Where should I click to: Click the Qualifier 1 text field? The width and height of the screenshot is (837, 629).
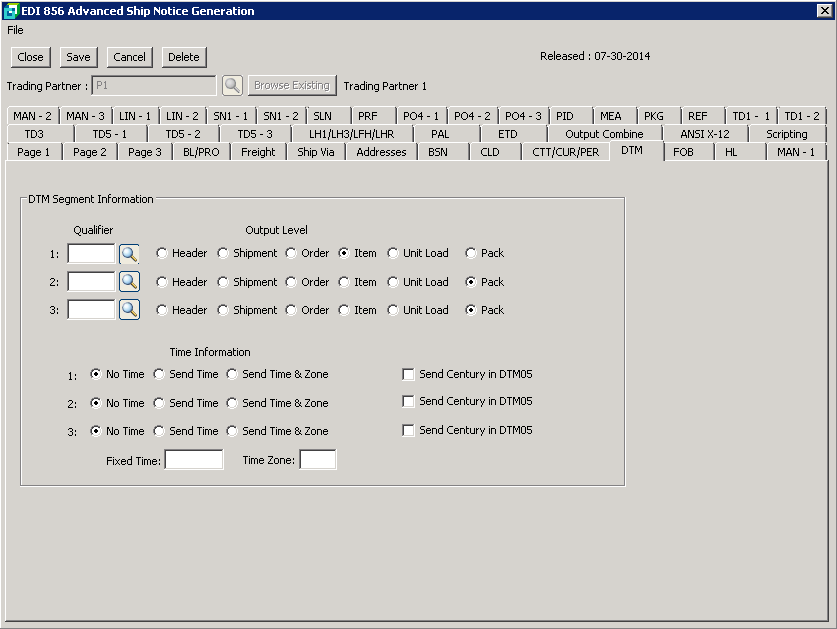(91, 254)
